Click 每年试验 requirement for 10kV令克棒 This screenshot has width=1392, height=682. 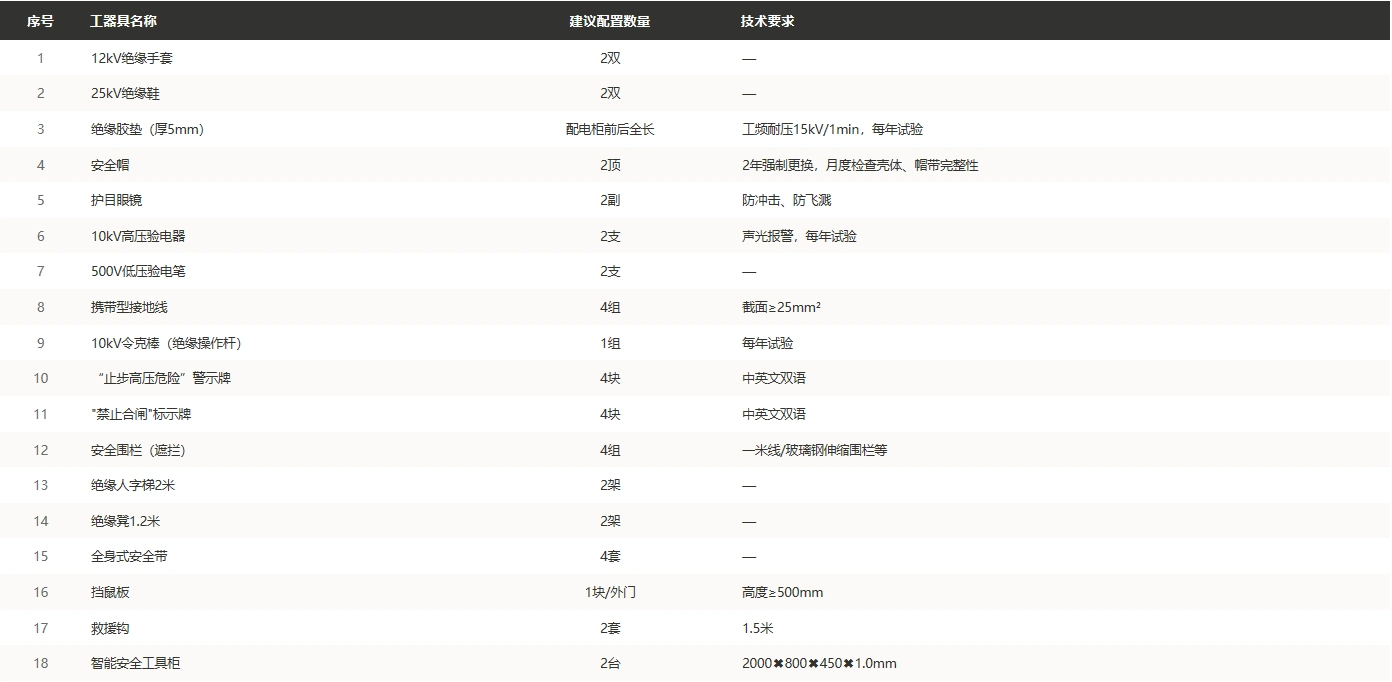[767, 343]
